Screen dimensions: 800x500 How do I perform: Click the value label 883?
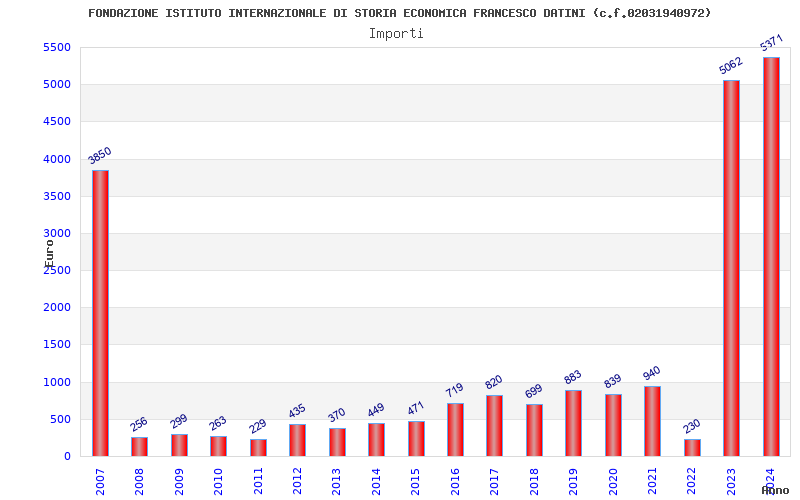(572, 377)
